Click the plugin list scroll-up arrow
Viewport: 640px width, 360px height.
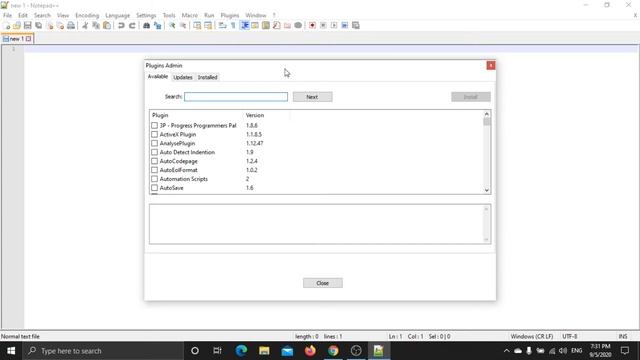click(487, 114)
